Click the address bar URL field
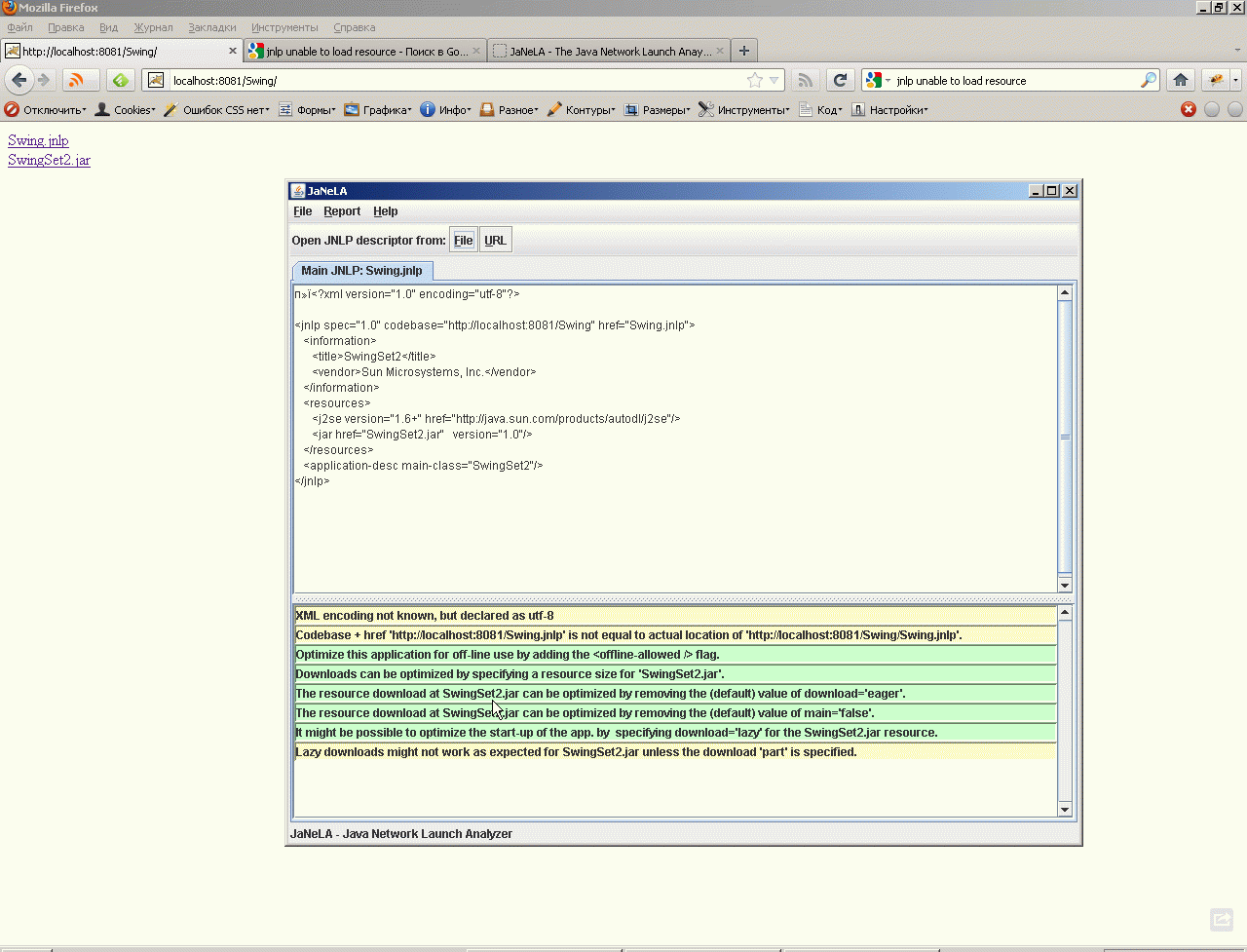Image resolution: width=1247 pixels, height=952 pixels. [456, 81]
